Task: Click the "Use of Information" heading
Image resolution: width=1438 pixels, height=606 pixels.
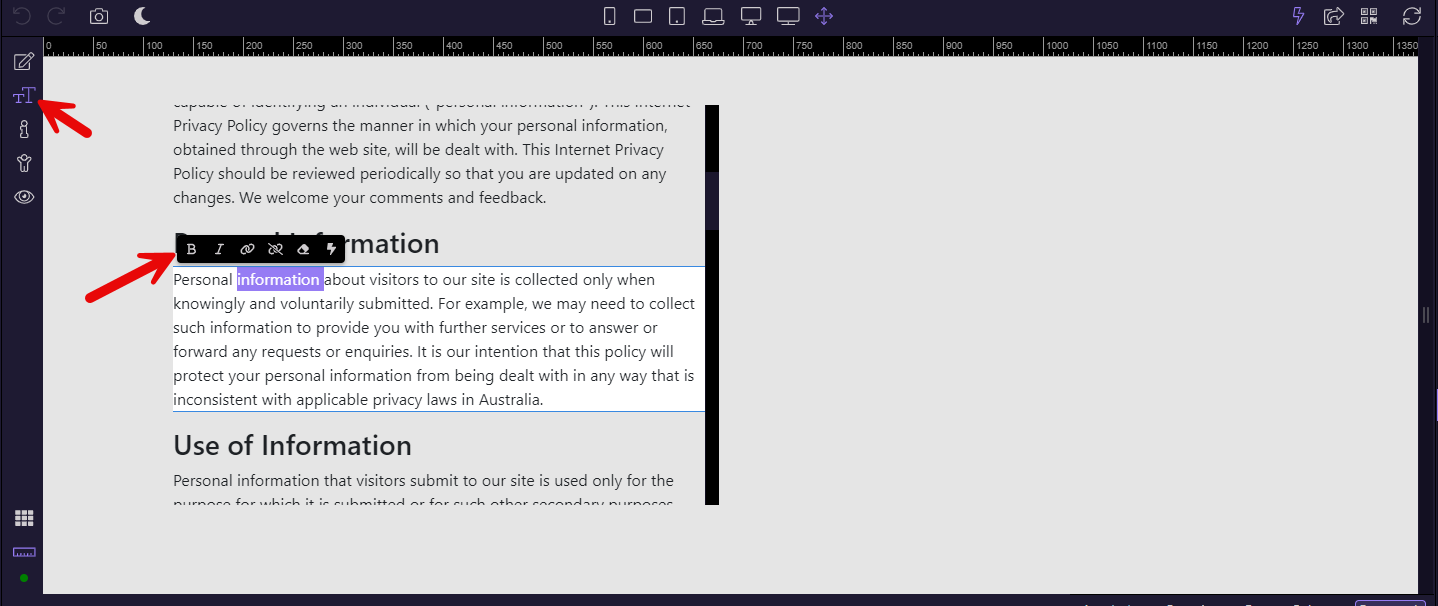Action: 293,445
